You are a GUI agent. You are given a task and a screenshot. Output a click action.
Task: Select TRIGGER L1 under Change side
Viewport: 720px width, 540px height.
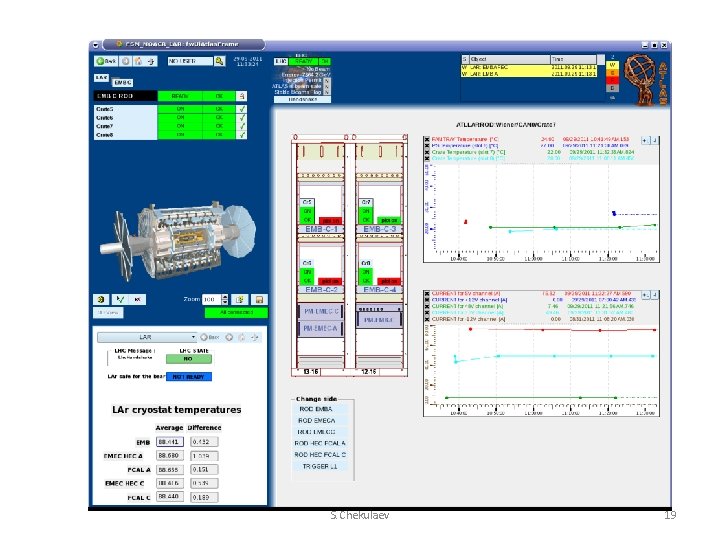320,467
